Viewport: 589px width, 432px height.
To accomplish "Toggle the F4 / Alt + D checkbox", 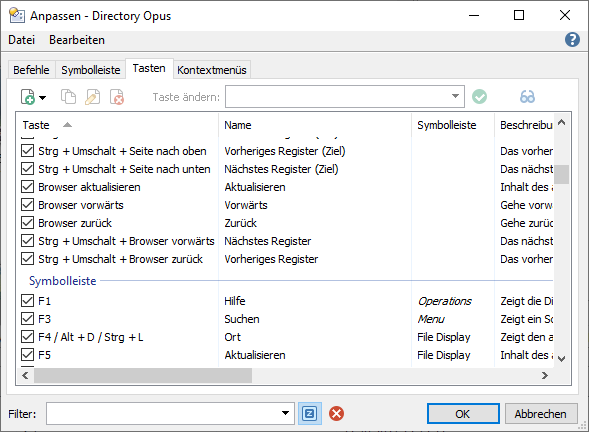I will click(x=27, y=337).
